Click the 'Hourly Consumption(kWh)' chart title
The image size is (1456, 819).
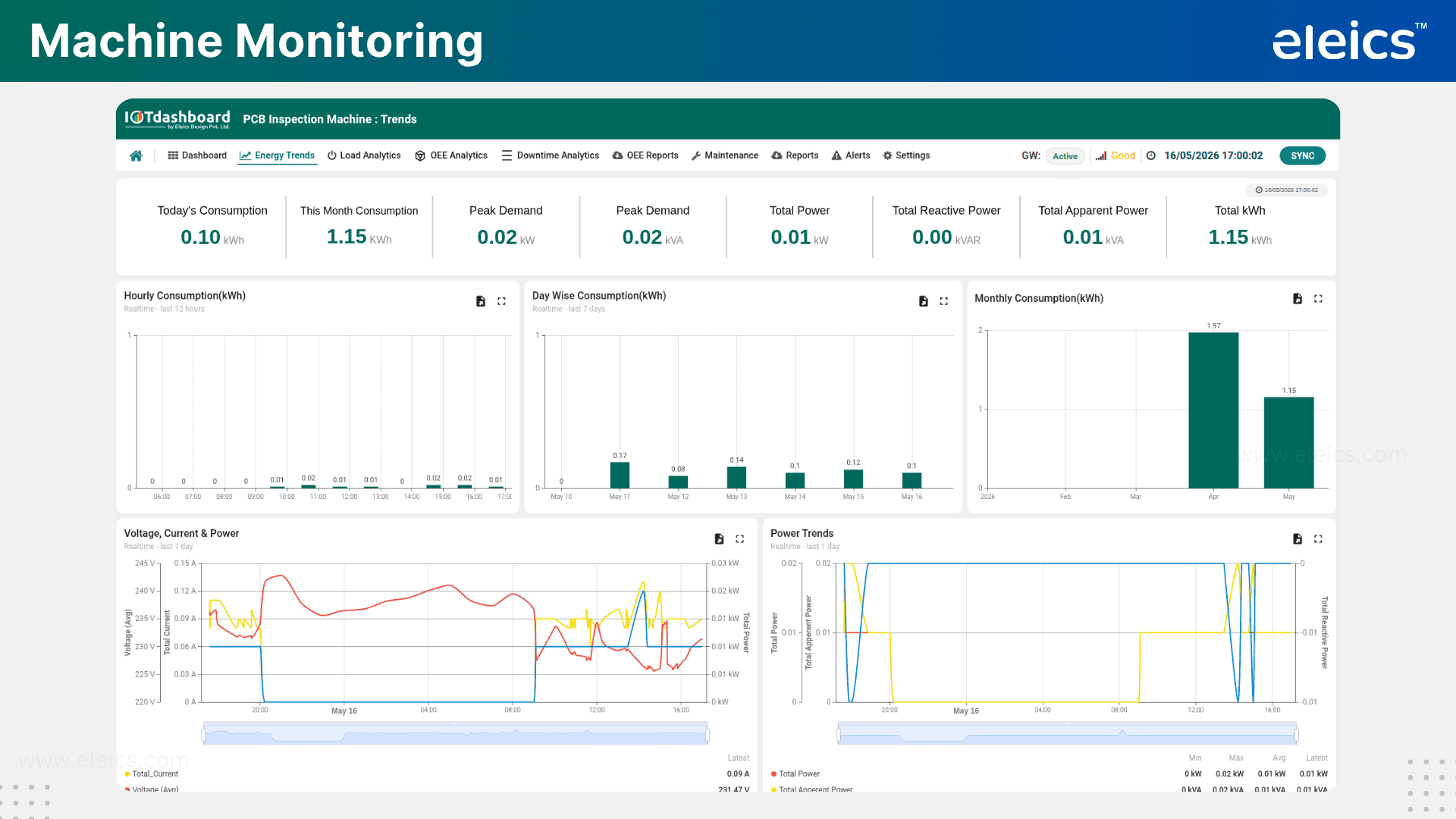pyautogui.click(x=185, y=296)
